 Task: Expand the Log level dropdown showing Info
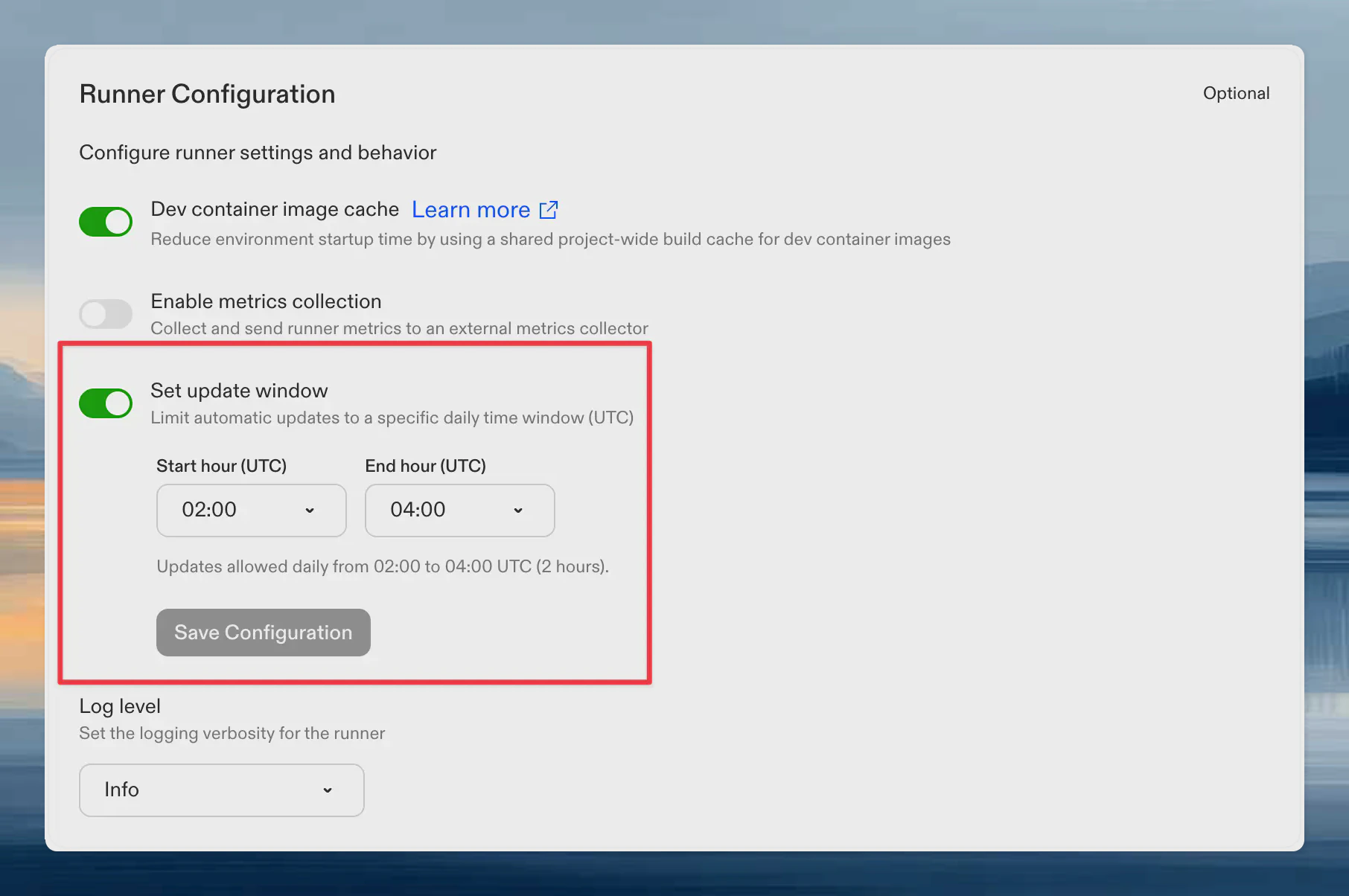(221, 790)
